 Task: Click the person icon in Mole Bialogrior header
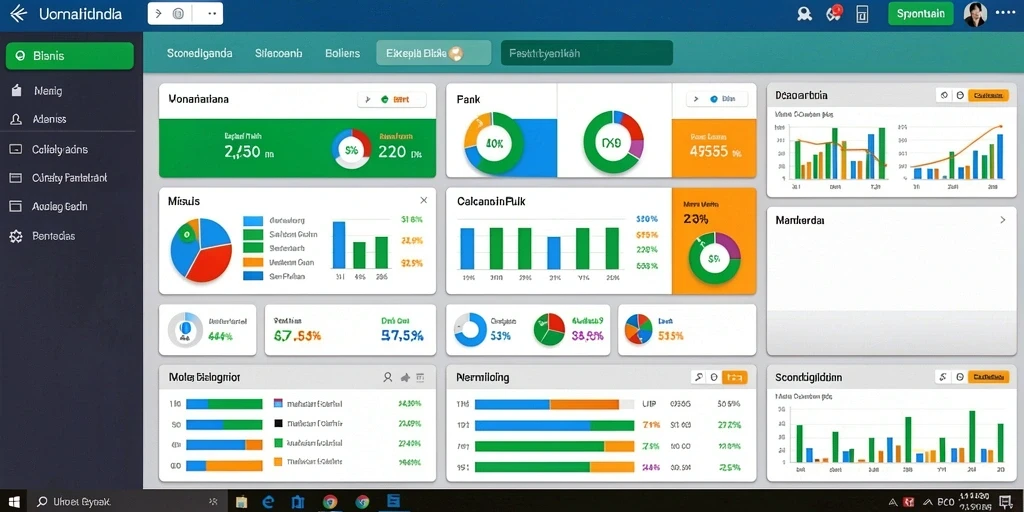pyautogui.click(x=388, y=377)
